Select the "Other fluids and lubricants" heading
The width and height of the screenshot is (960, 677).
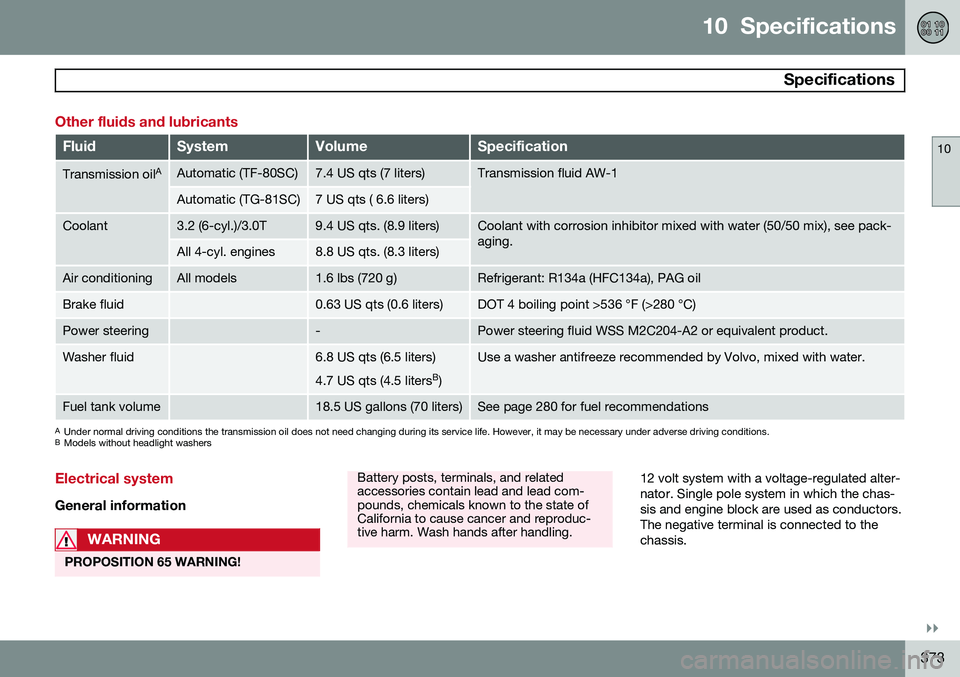tap(146, 122)
